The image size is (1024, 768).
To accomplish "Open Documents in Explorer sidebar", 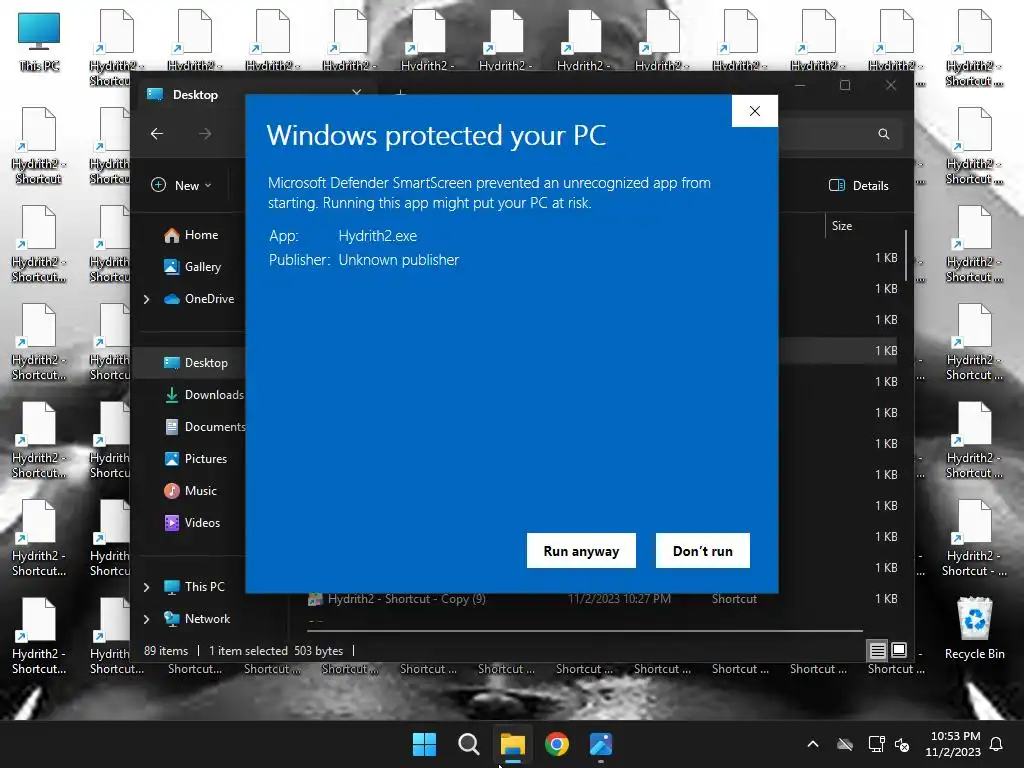I will coord(205,426).
